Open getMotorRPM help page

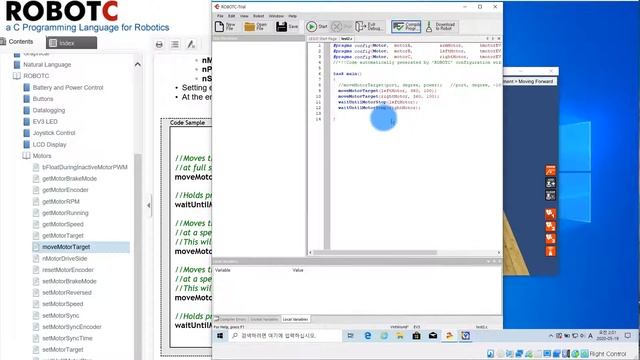[x=61, y=202]
